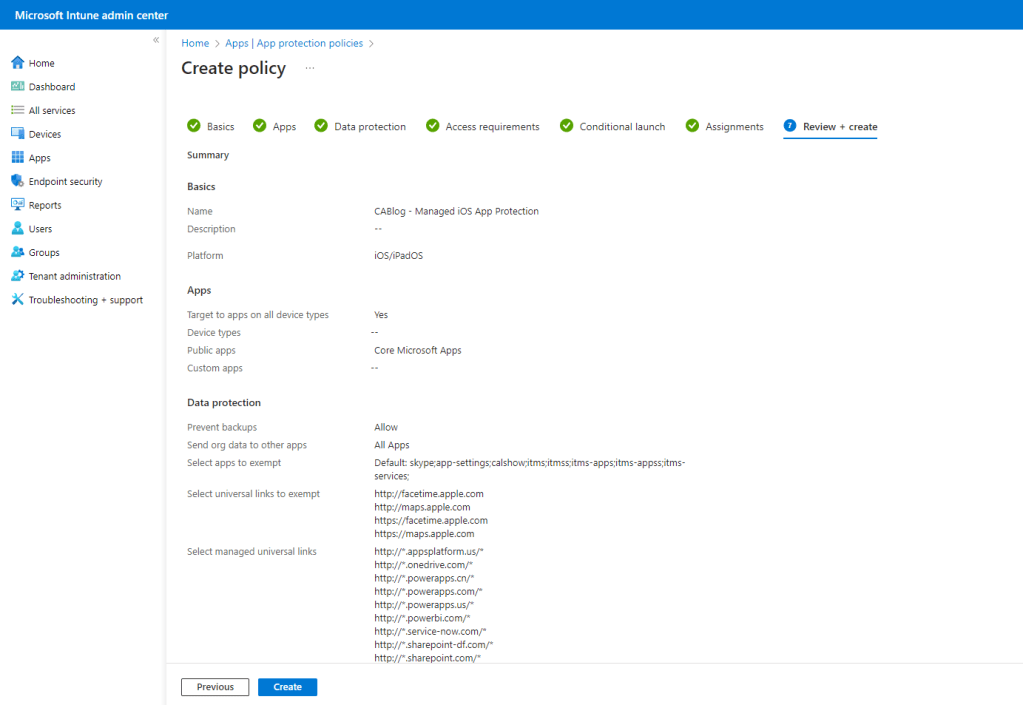This screenshot has width=1023, height=705.
Task: Open the Dashboard icon in sidebar
Action: coord(17,87)
